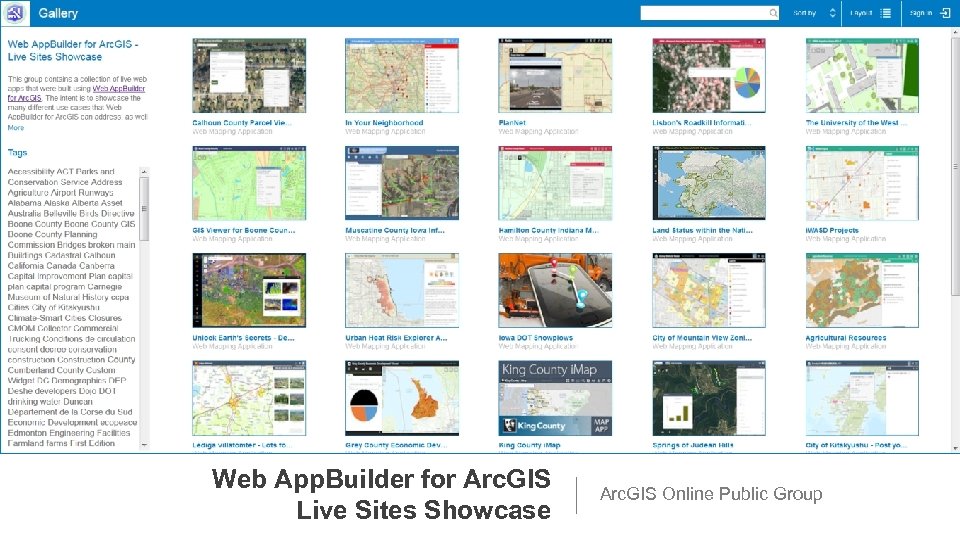Click the search magnifier icon
The height and width of the screenshot is (540, 960).
pos(773,13)
